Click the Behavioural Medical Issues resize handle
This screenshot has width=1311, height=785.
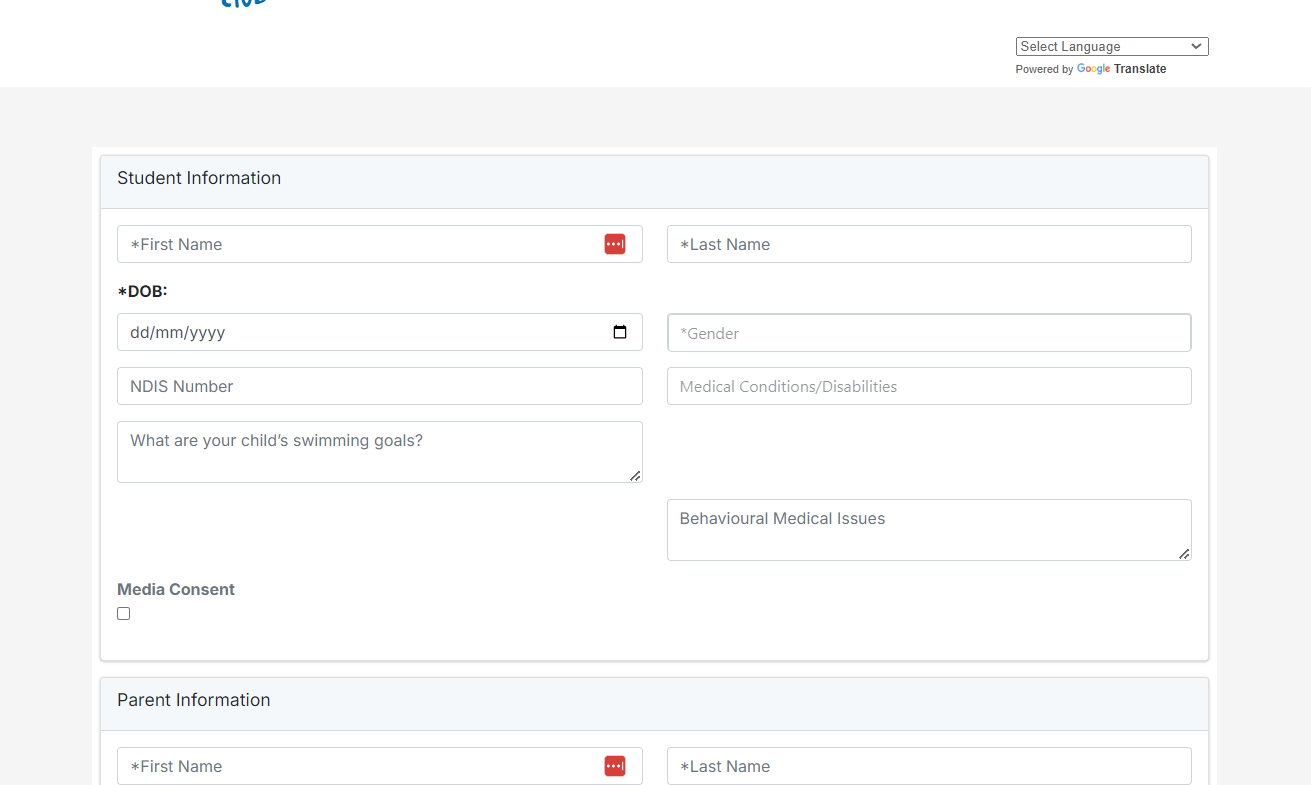tap(1184, 554)
